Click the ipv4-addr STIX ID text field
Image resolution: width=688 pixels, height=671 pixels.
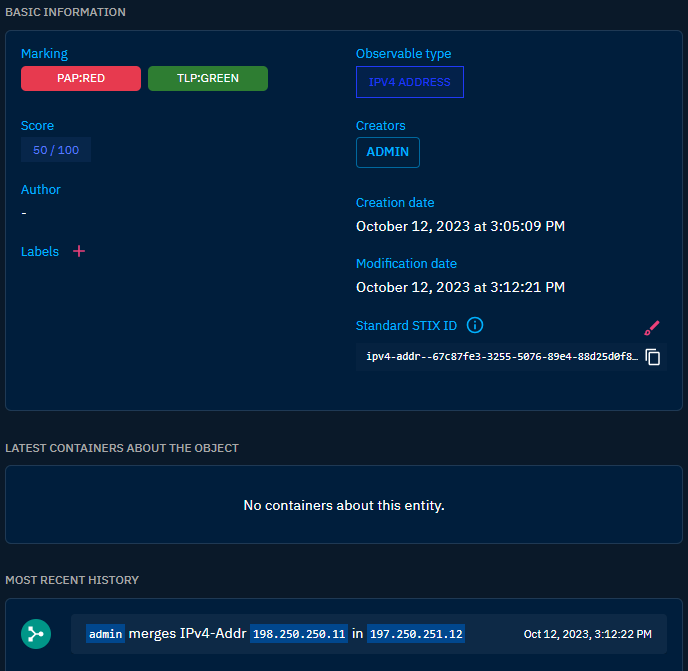pyautogui.click(x=502, y=357)
